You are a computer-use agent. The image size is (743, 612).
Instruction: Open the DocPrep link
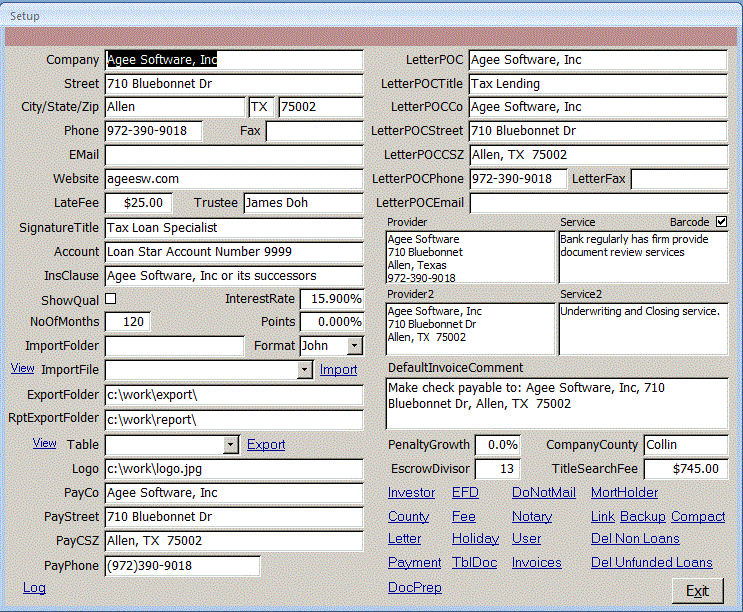point(414,588)
